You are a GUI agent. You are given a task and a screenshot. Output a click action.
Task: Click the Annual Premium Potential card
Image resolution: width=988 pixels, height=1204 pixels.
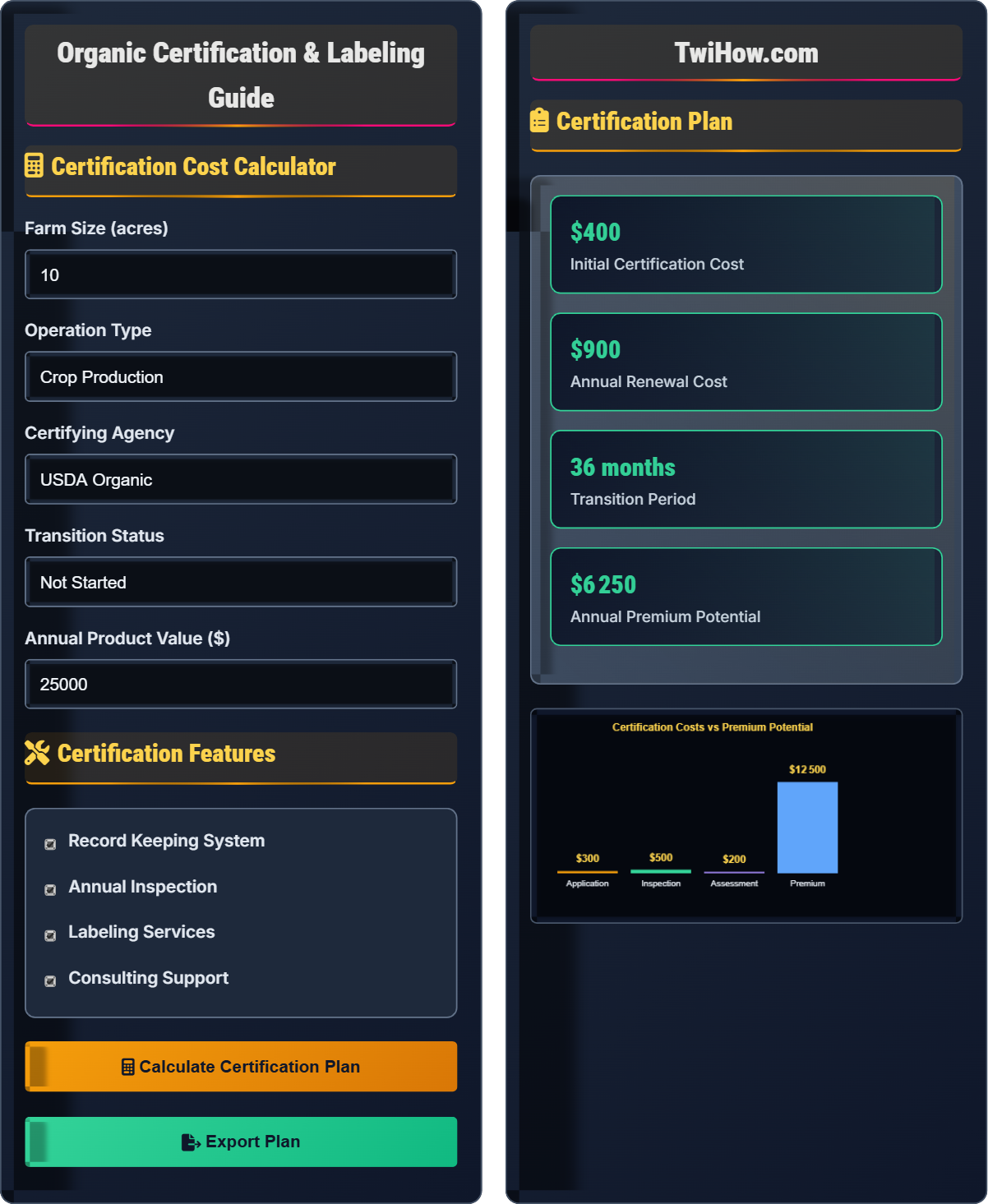[x=746, y=597]
